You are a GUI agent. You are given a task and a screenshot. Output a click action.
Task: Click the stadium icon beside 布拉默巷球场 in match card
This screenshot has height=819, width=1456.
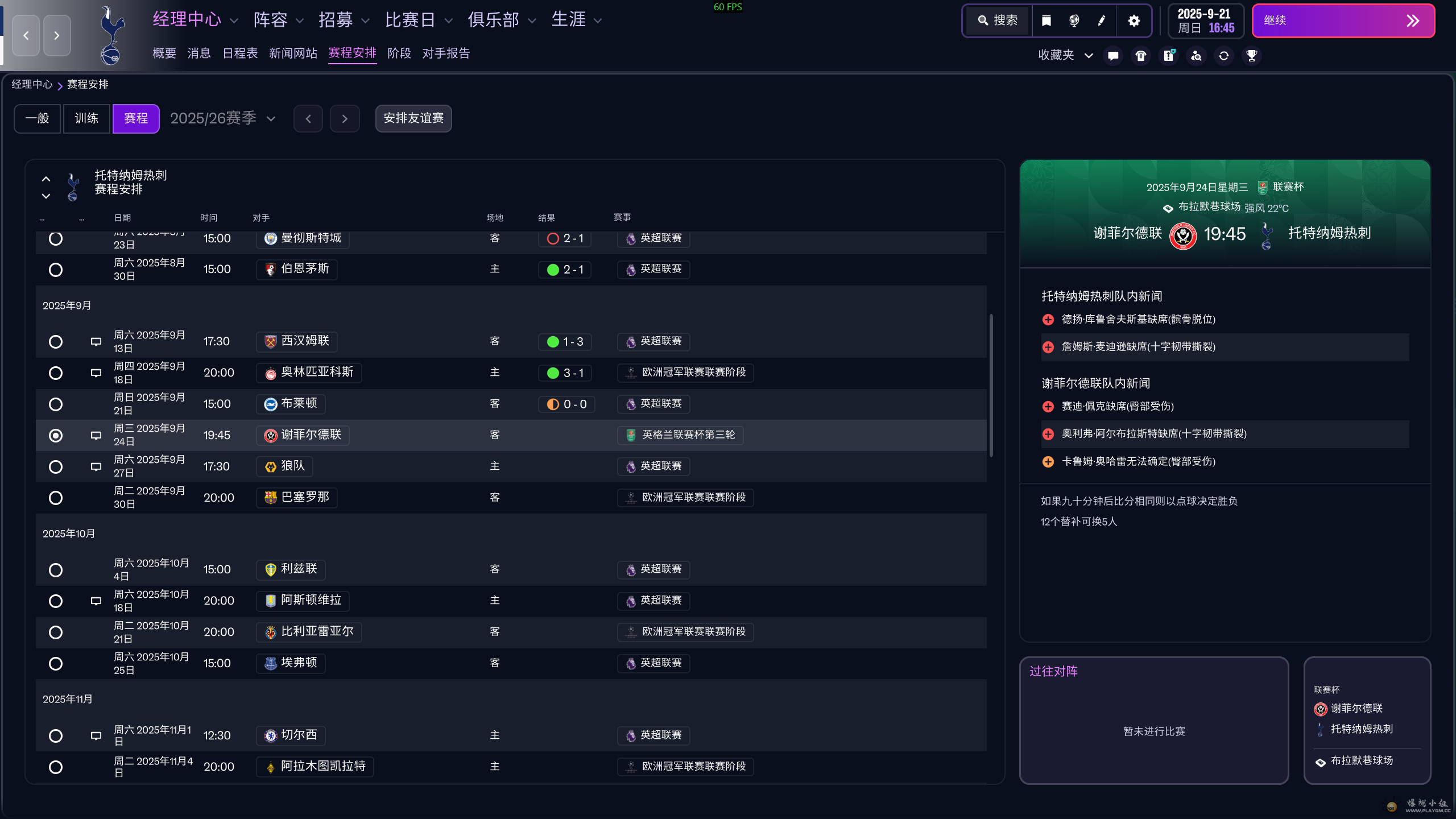(1168, 208)
